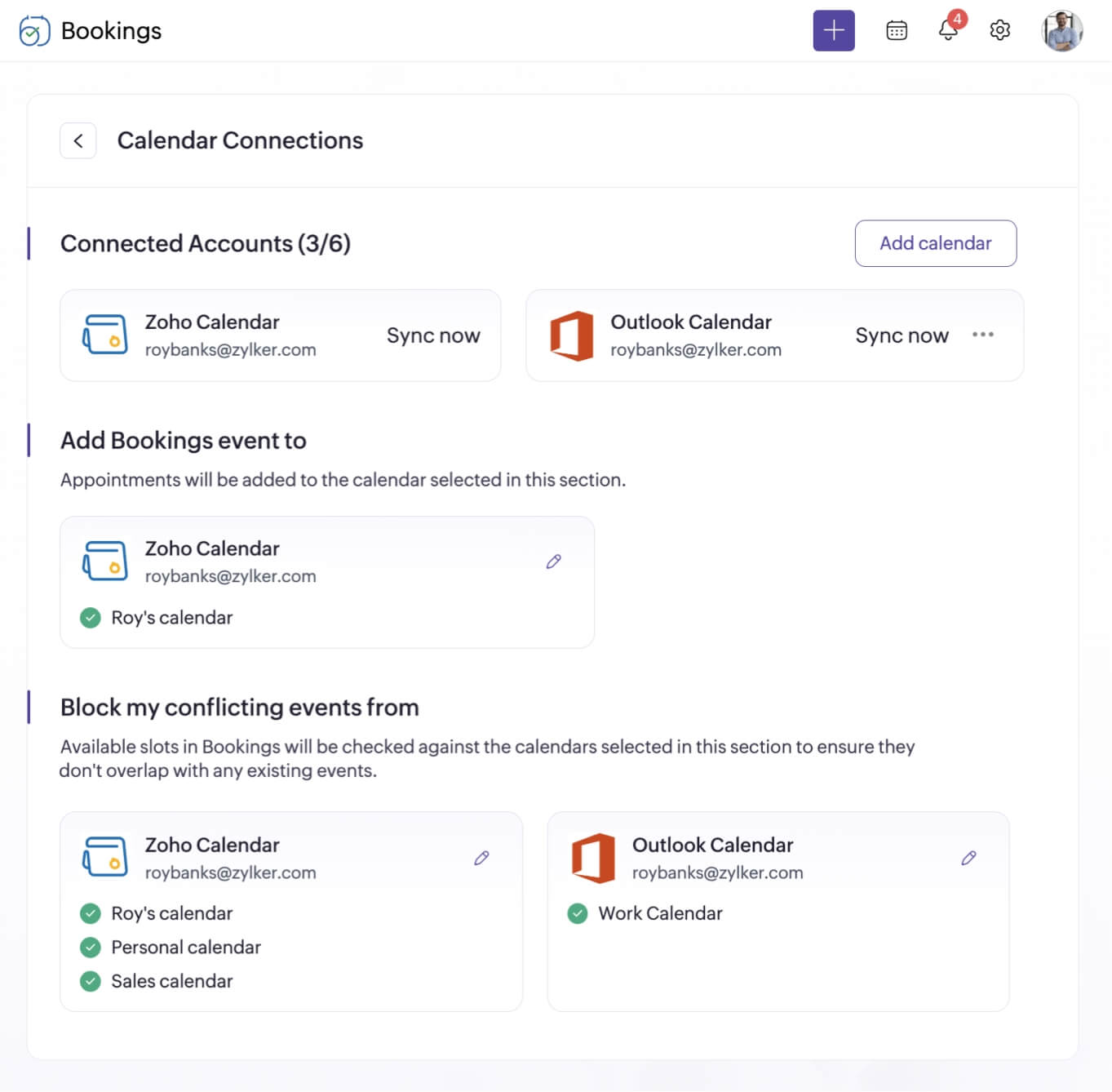
Task: Open the notifications bell icon
Action: (948, 30)
